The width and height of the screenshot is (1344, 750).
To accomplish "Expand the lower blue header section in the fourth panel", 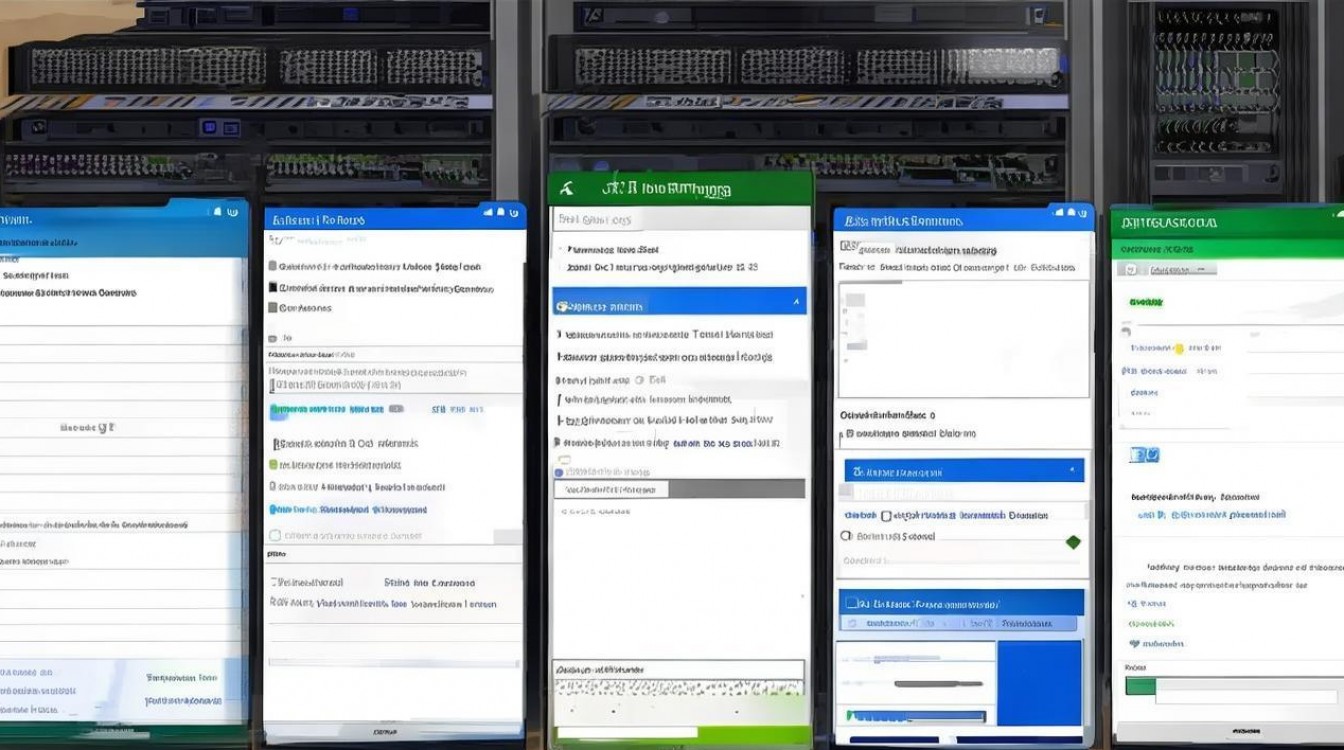I will (x=960, y=603).
